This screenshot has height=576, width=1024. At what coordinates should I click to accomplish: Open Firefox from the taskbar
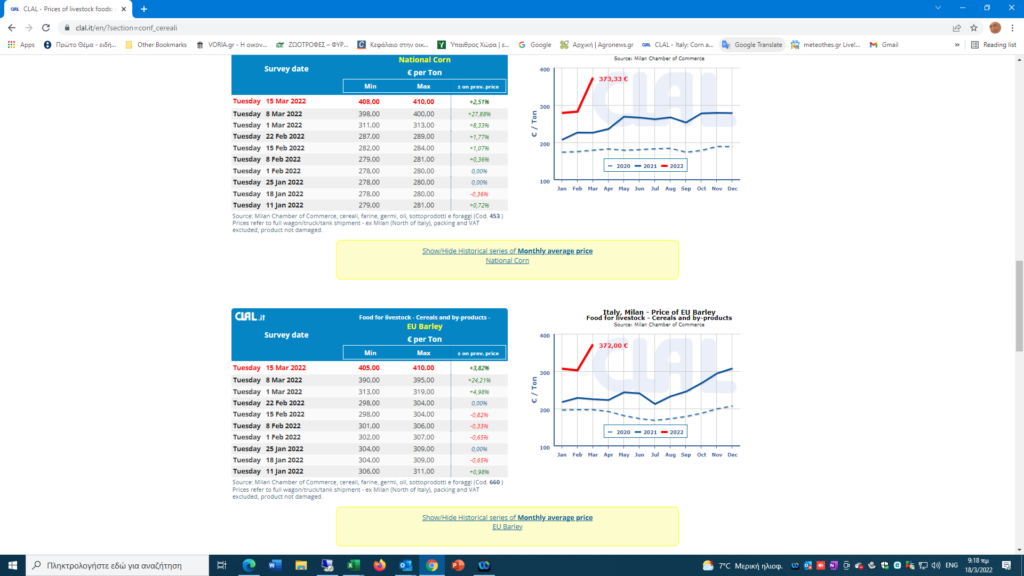click(379, 565)
